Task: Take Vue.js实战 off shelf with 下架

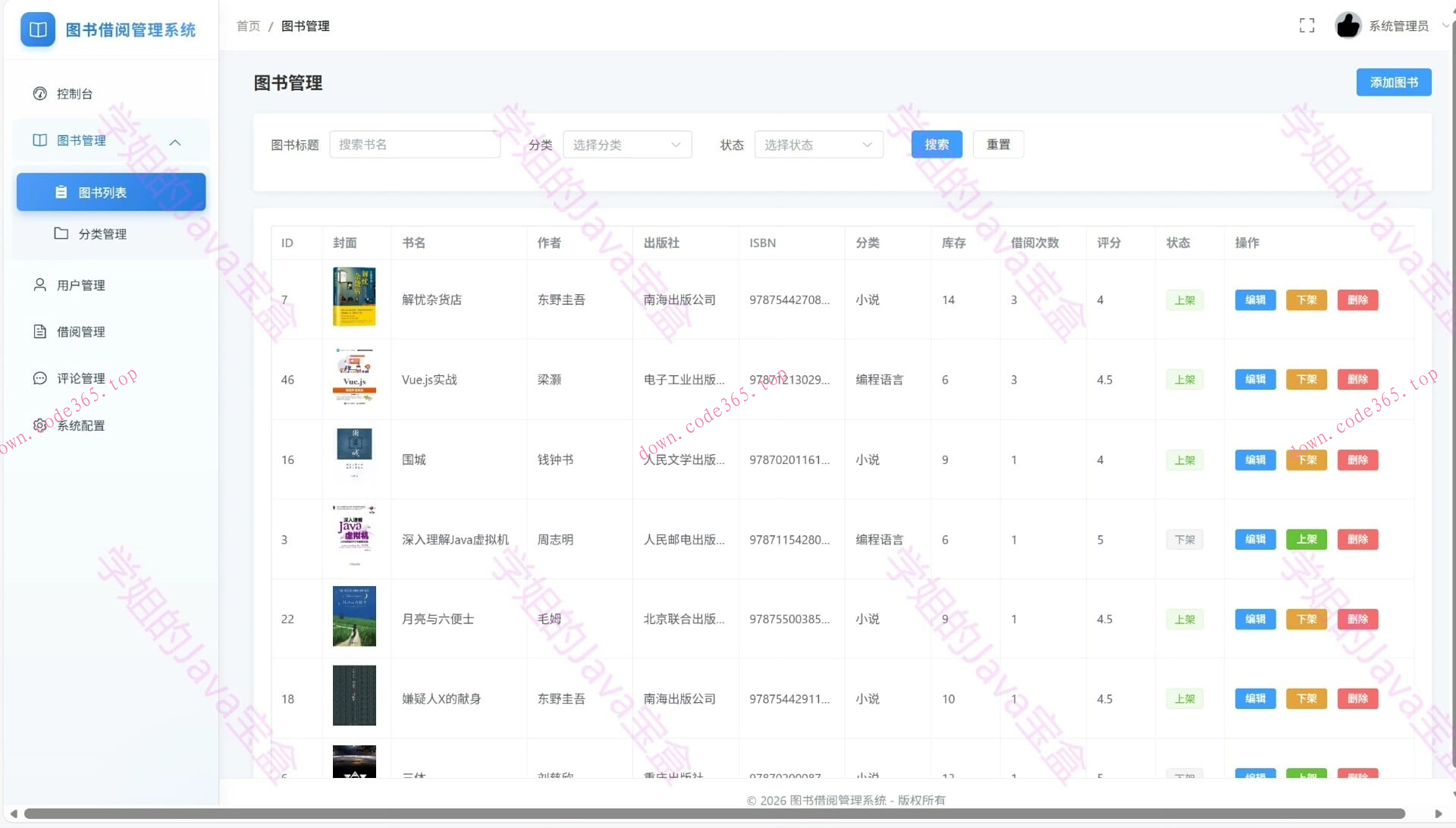Action: (1306, 379)
